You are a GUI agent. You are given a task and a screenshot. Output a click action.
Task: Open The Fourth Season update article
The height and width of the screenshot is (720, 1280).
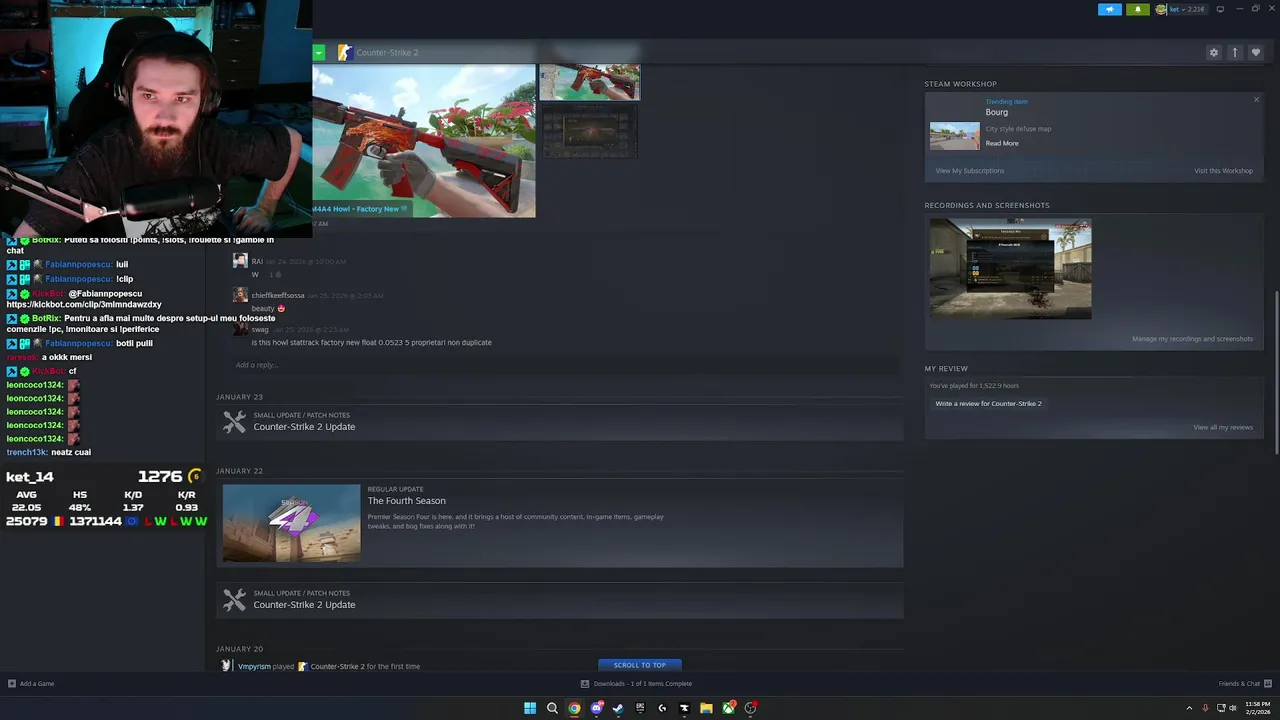(560, 522)
